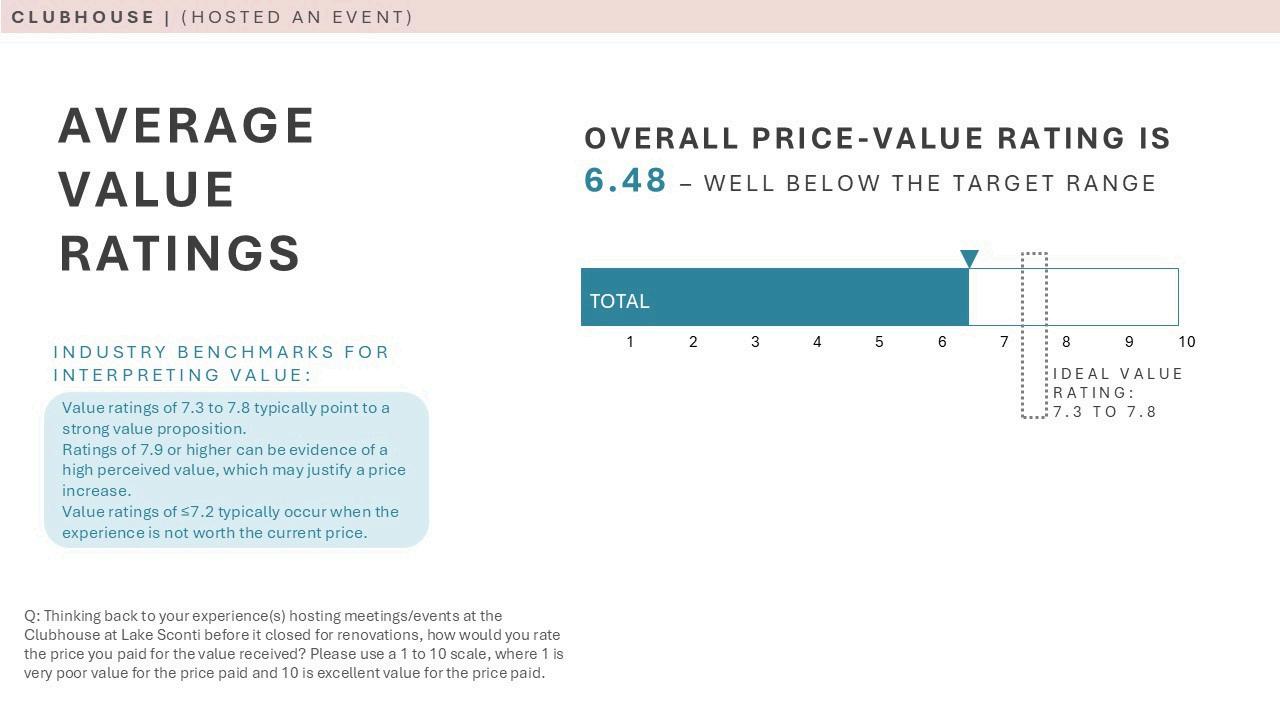Click the light blue benchmarks text box
The image size is (1280, 720).
coord(236,470)
